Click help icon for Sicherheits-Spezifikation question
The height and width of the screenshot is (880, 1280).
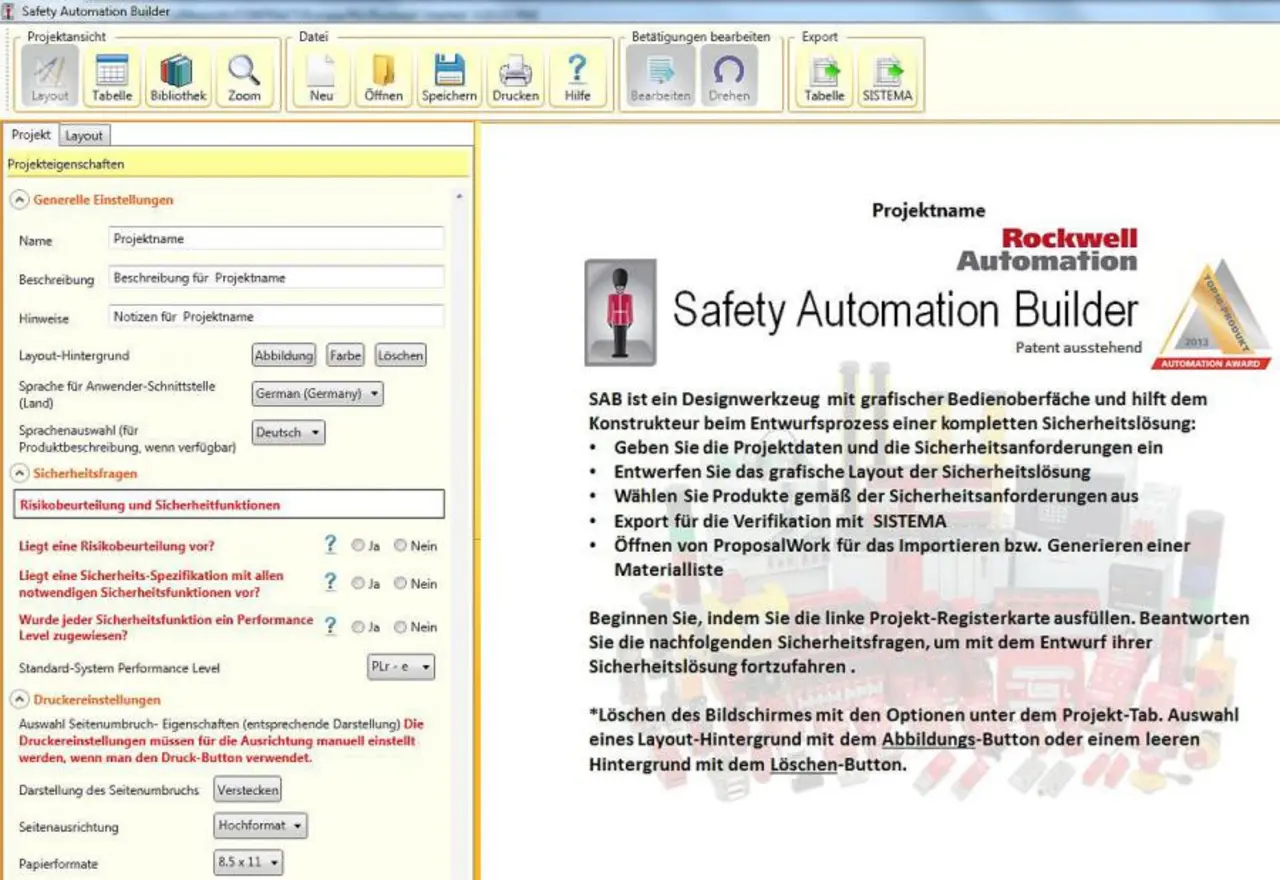pyautogui.click(x=331, y=582)
